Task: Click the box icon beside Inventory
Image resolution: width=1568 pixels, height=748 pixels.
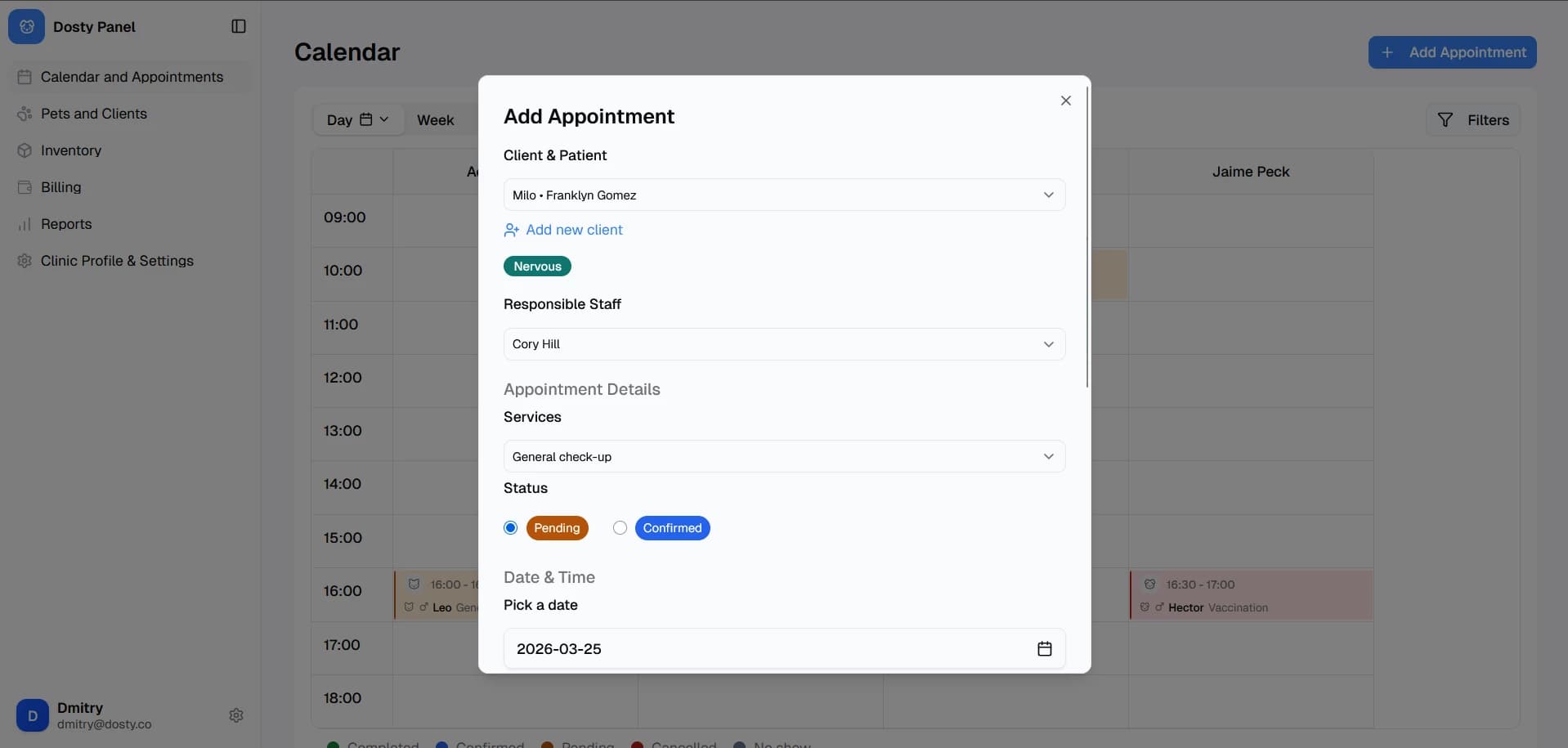Action: point(25,150)
